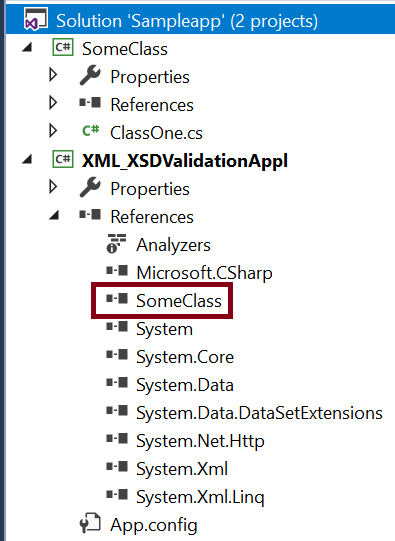The width and height of the screenshot is (395, 541).
Task: Click the Visual Studio solution icon
Action: click(35, 19)
